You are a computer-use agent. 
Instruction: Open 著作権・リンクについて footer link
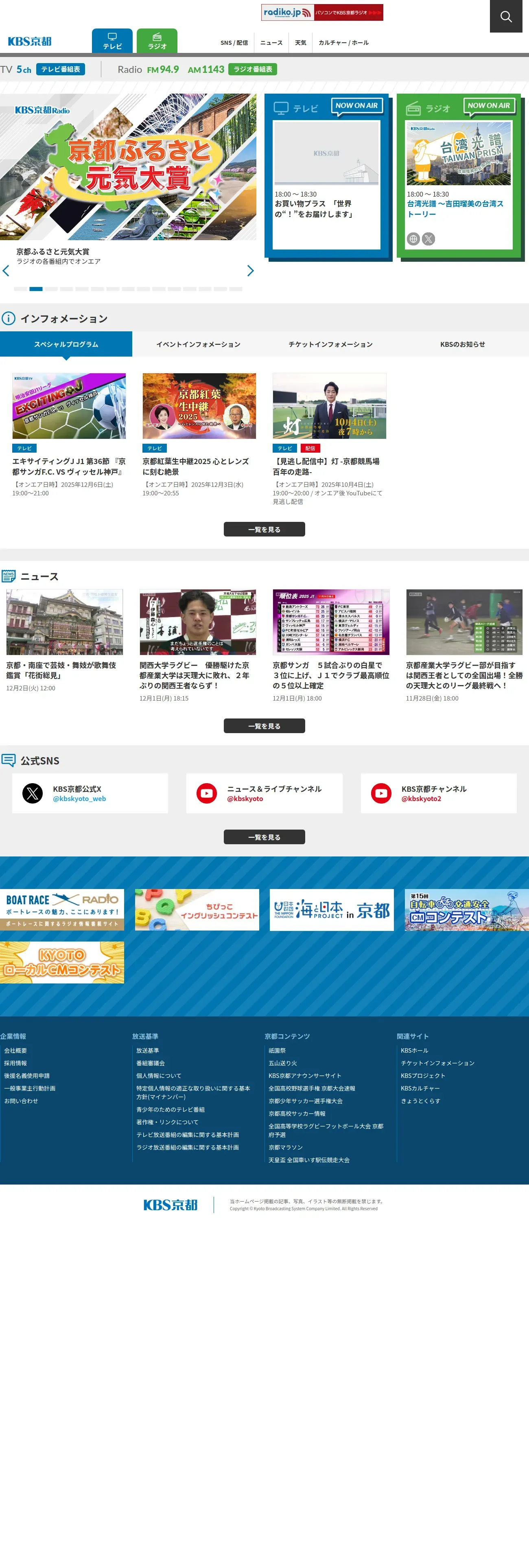point(167,1122)
